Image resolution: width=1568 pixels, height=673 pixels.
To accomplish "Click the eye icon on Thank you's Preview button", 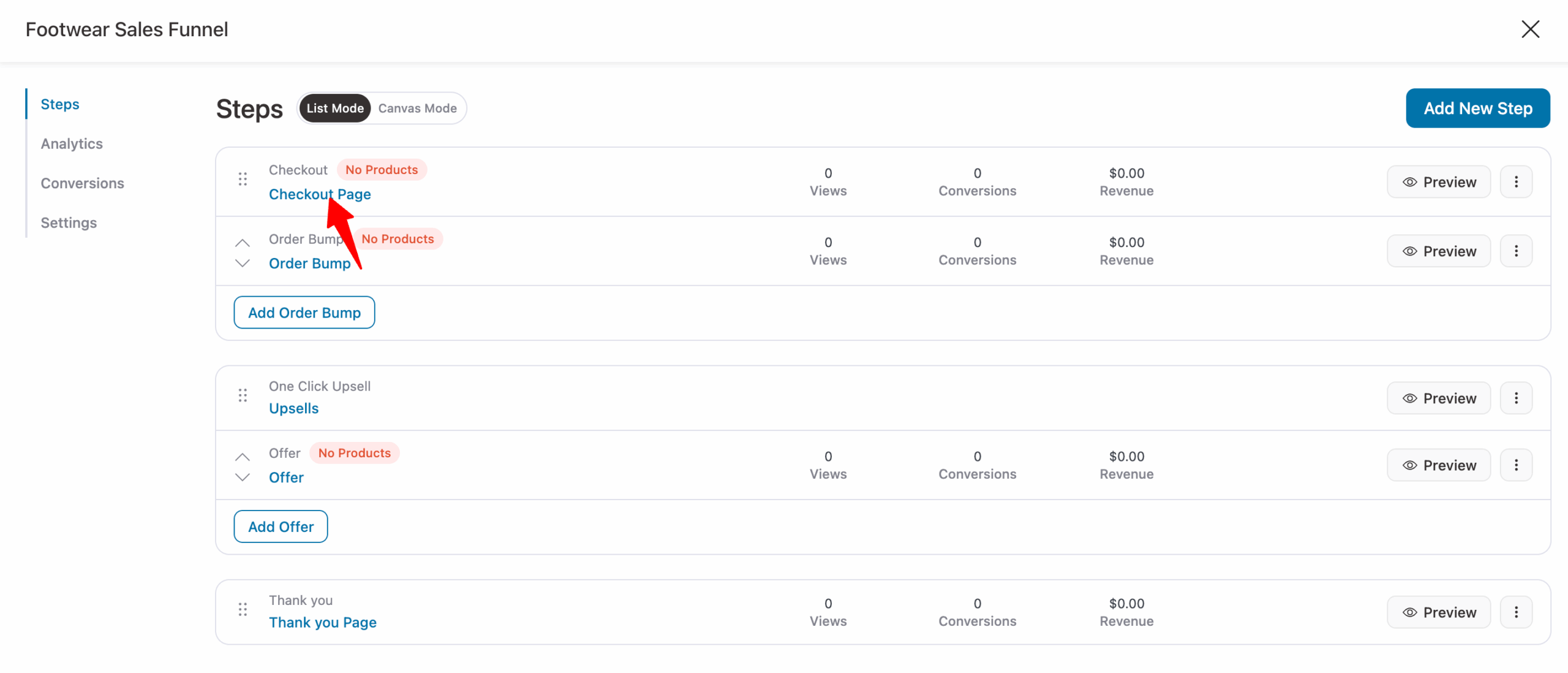I will (x=1410, y=612).
